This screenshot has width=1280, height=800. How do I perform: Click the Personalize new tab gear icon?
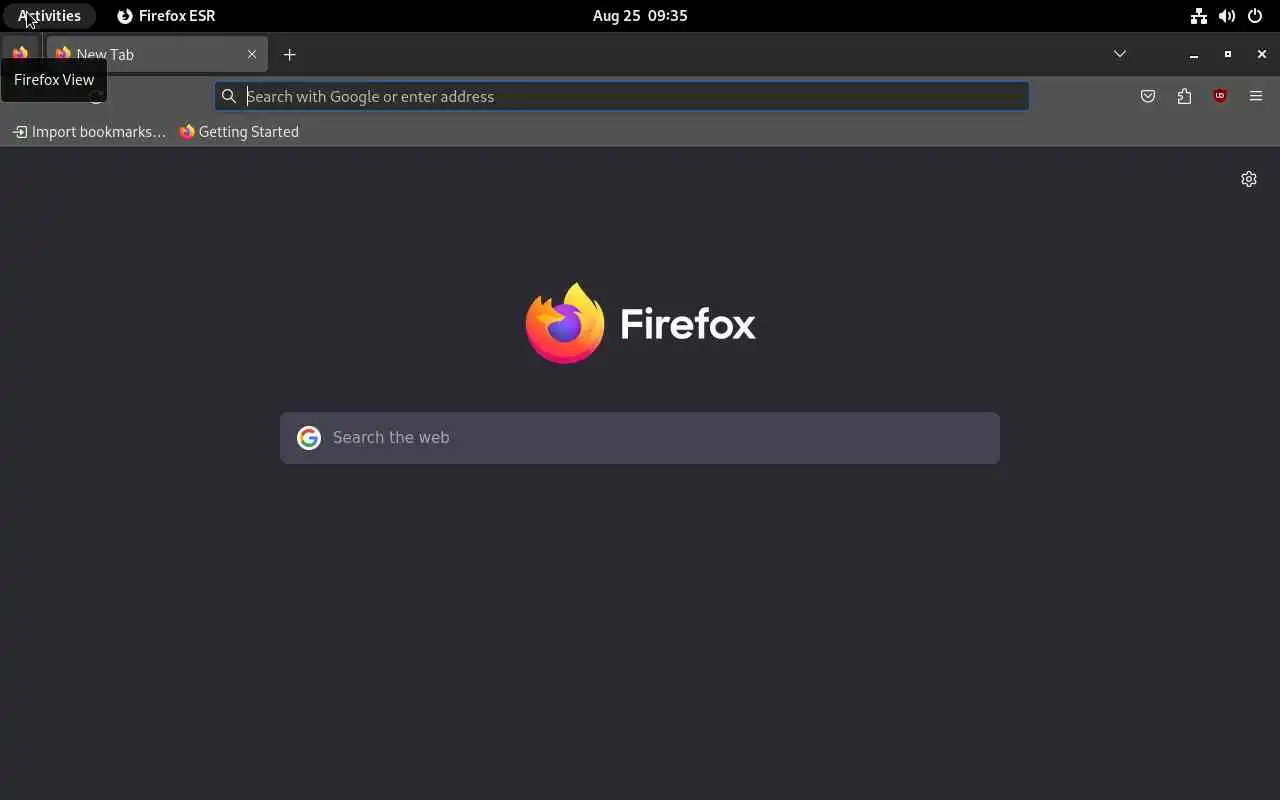(x=1249, y=179)
